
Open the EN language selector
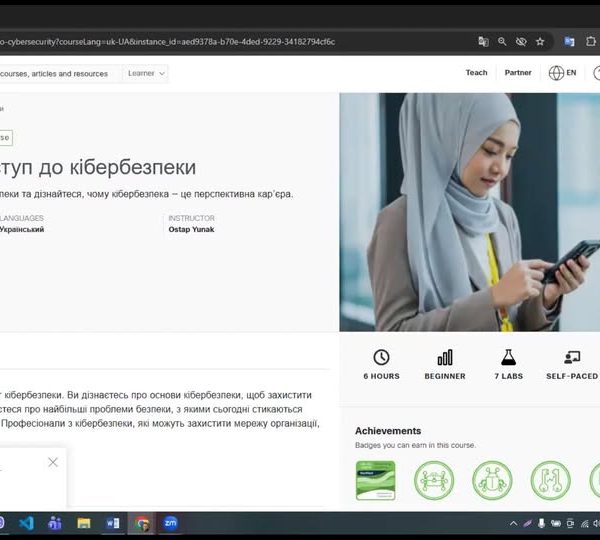571,73
